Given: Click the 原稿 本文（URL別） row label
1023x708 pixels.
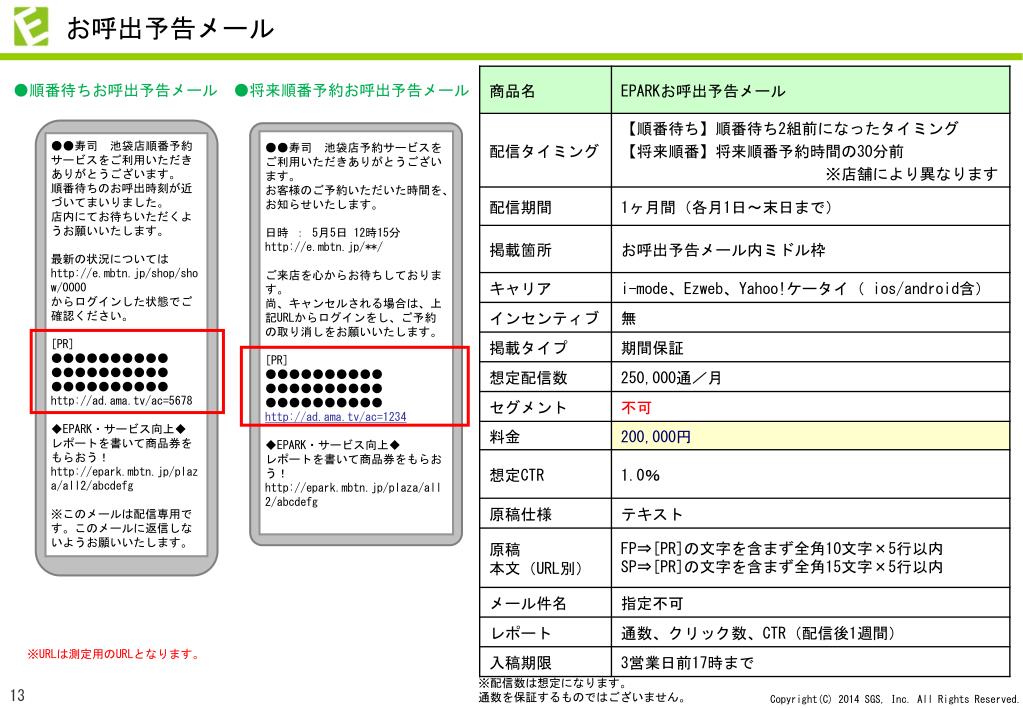Looking at the screenshot, I should click(536, 559).
